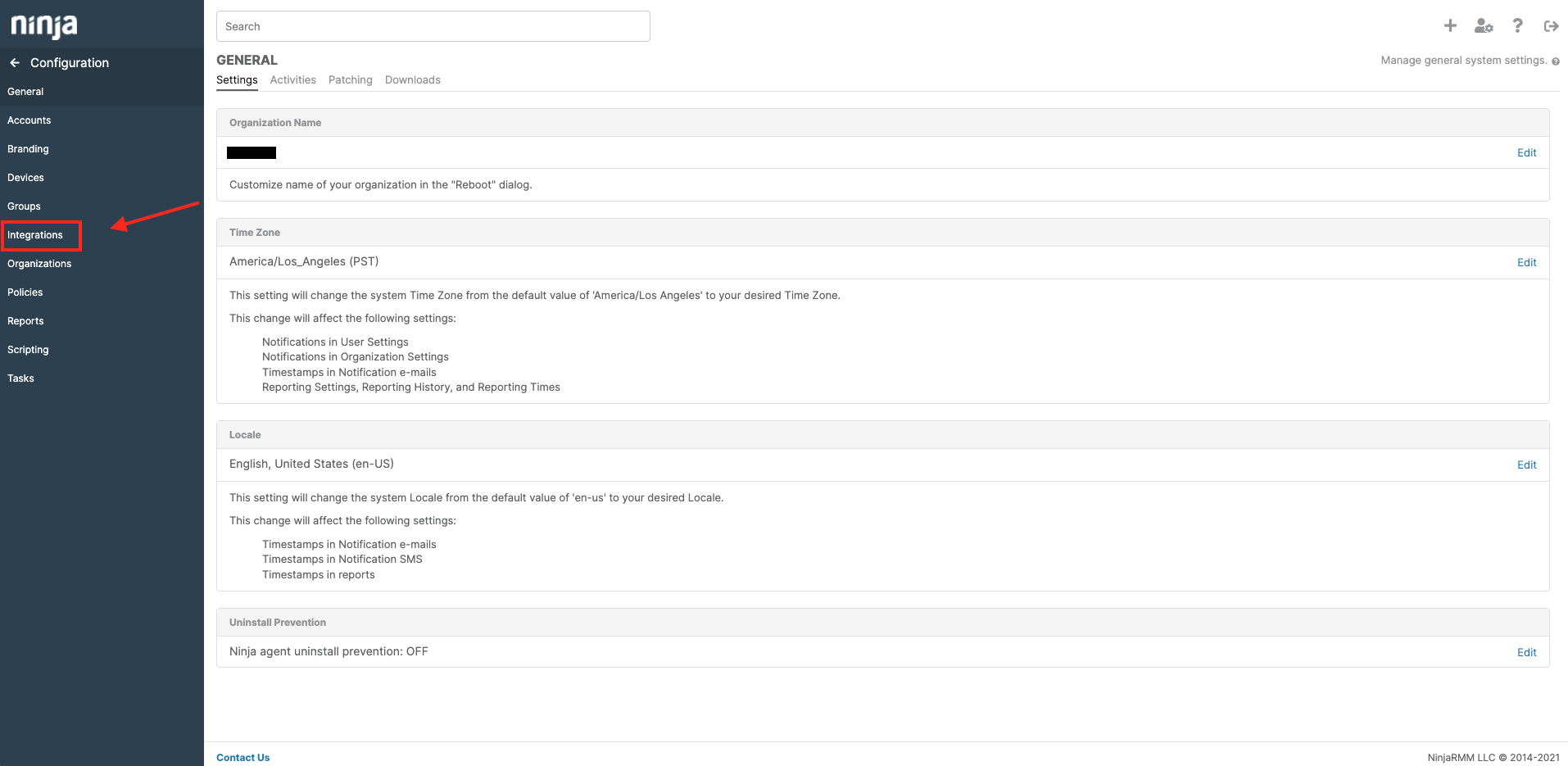Click the Ninja logo
Viewport: 1568px width, 766px height.
point(44,26)
